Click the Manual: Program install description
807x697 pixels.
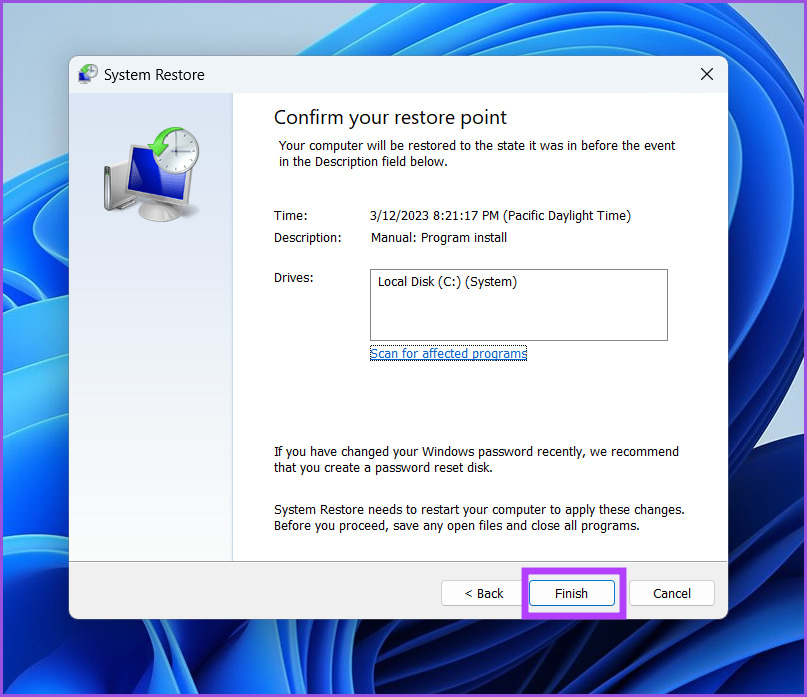coord(438,237)
